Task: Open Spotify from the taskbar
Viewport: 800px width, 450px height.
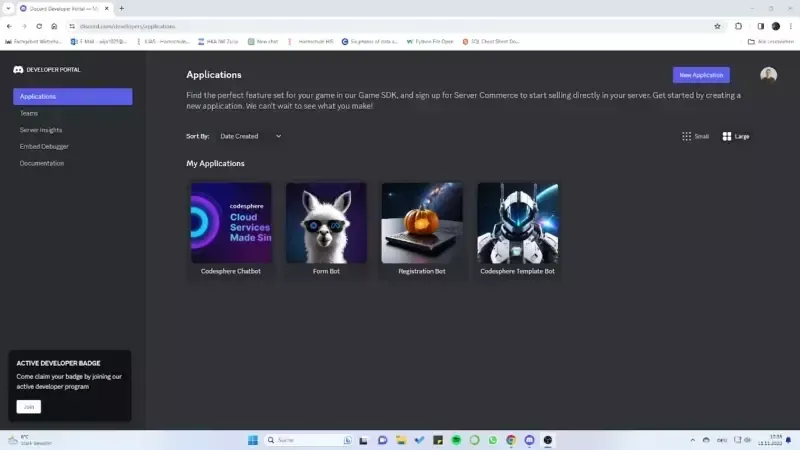Action: coord(456,440)
